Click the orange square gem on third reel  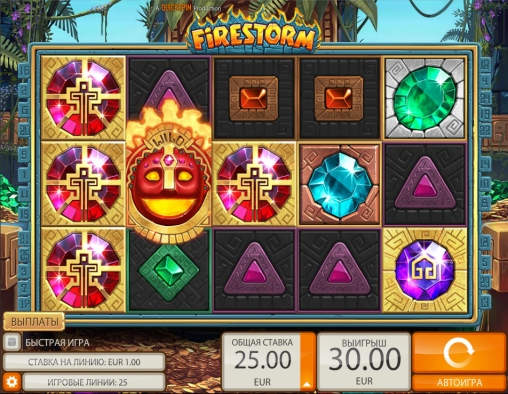254,98
